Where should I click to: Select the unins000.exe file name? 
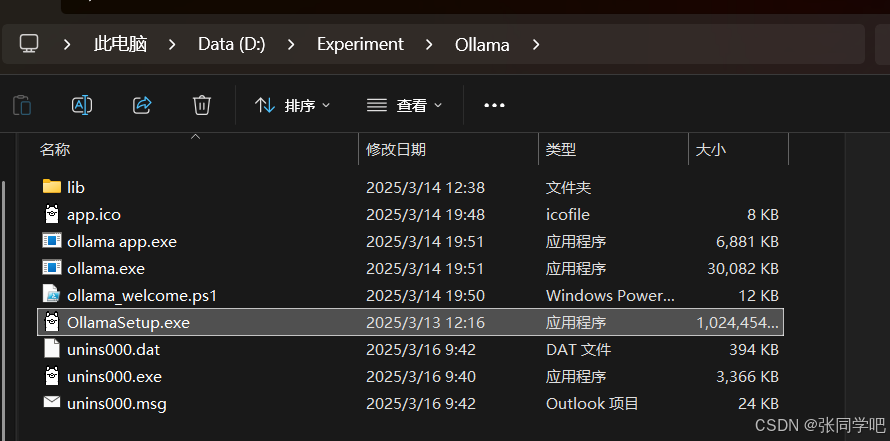coord(115,377)
